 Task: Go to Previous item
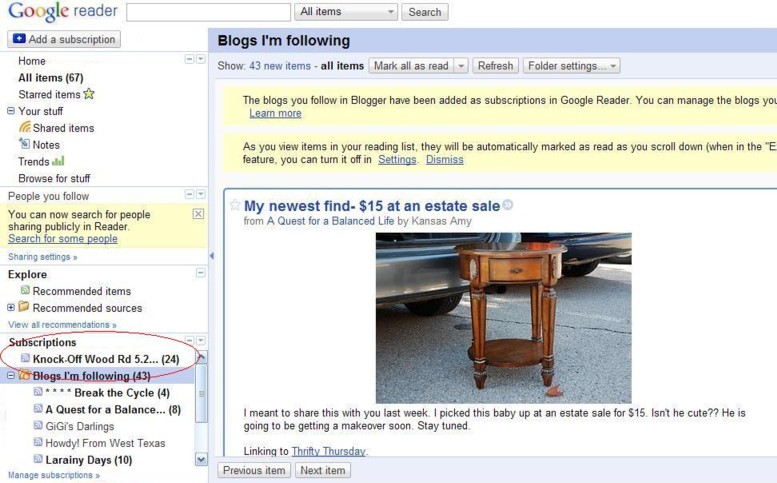pyautogui.click(x=254, y=470)
